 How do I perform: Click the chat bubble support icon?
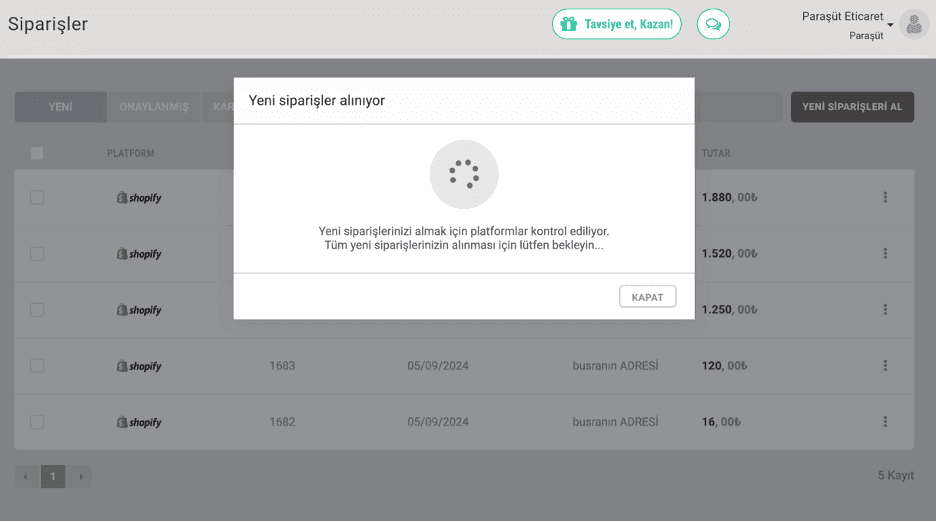pos(713,24)
